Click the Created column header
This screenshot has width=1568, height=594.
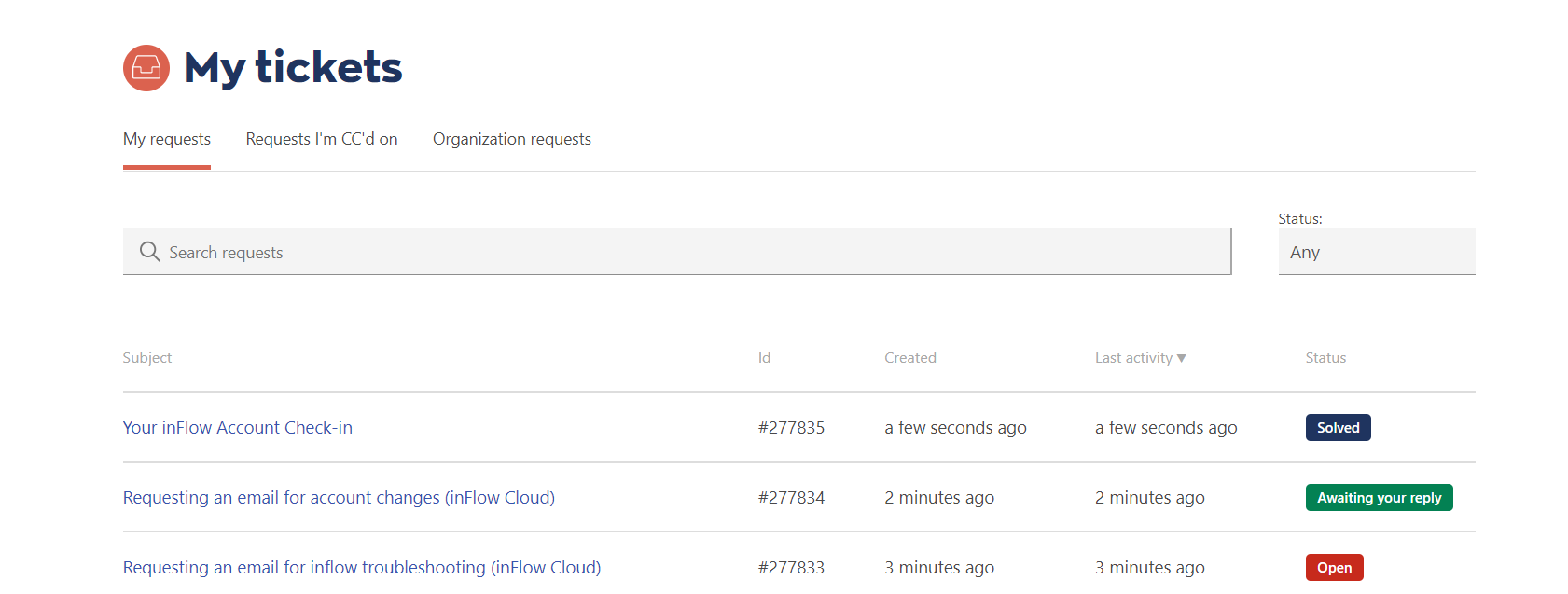[910, 358]
